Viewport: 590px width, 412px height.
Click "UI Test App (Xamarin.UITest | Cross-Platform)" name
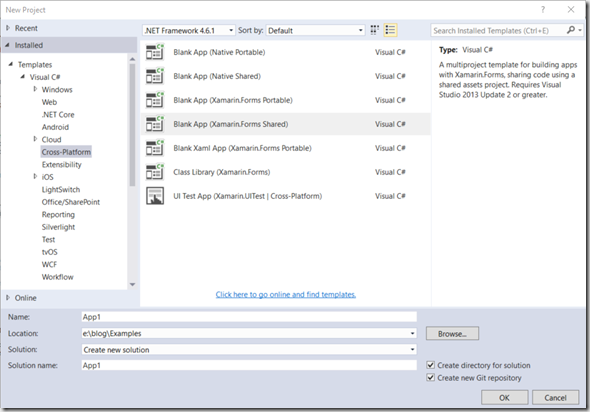coord(248,196)
